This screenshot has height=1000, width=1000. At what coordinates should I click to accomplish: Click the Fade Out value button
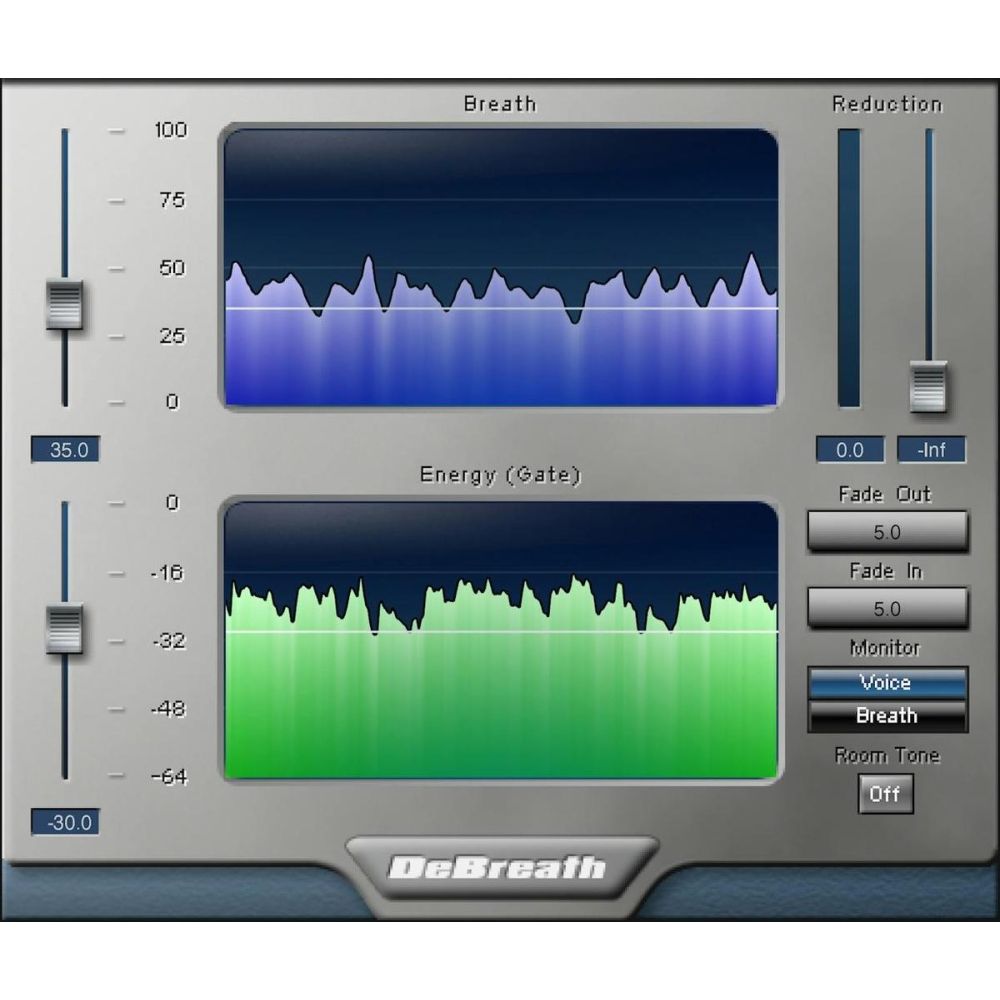click(x=886, y=531)
